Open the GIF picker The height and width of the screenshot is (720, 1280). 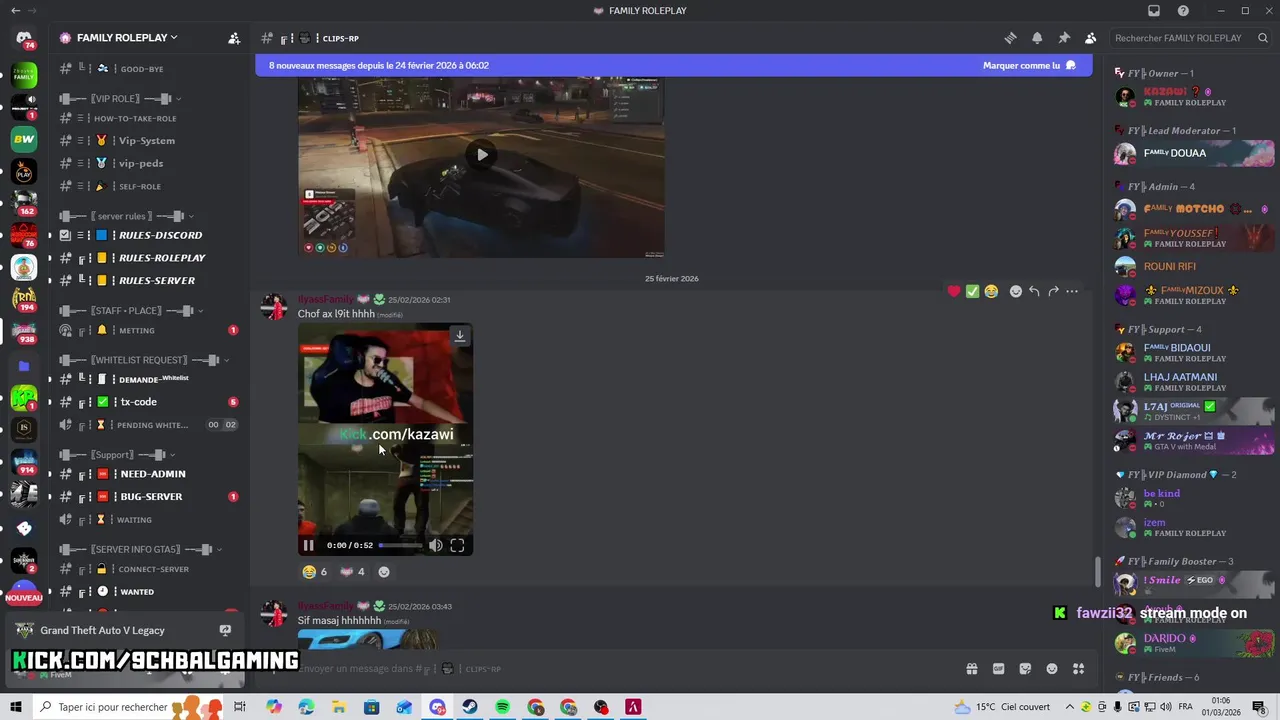pos(998,669)
